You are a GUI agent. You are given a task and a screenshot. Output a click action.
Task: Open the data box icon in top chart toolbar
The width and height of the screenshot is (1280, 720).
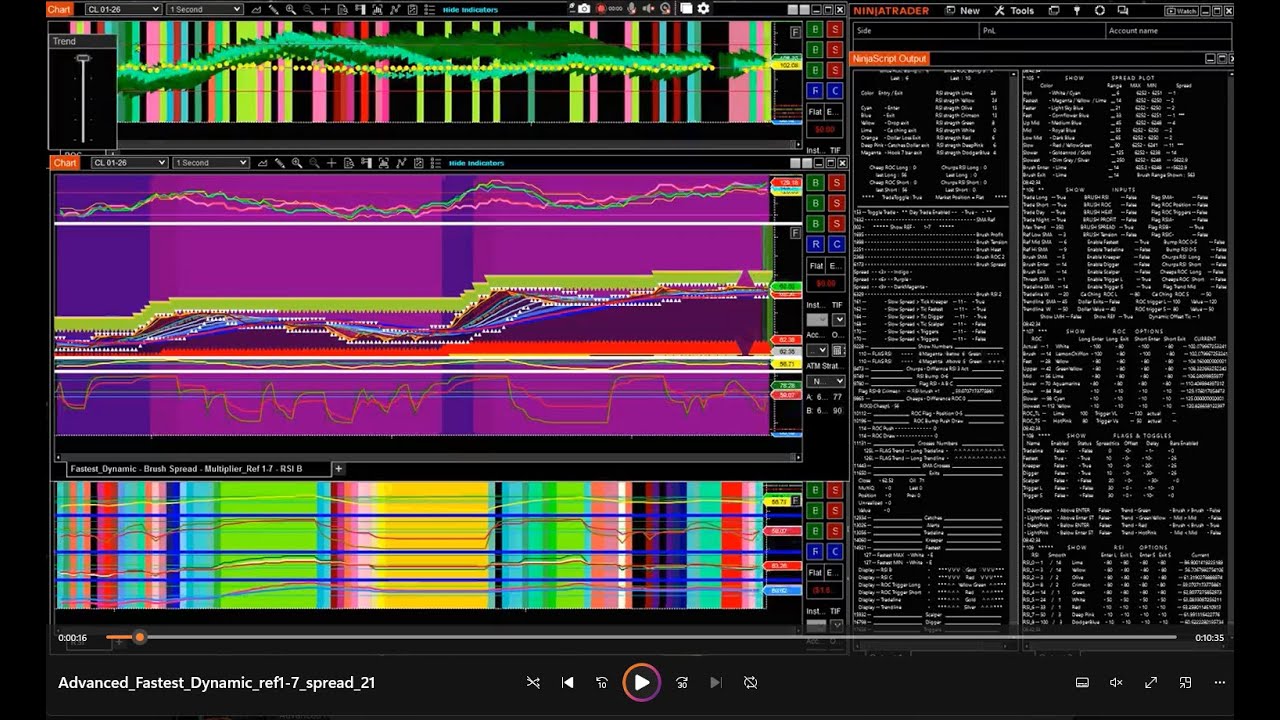coord(342,9)
